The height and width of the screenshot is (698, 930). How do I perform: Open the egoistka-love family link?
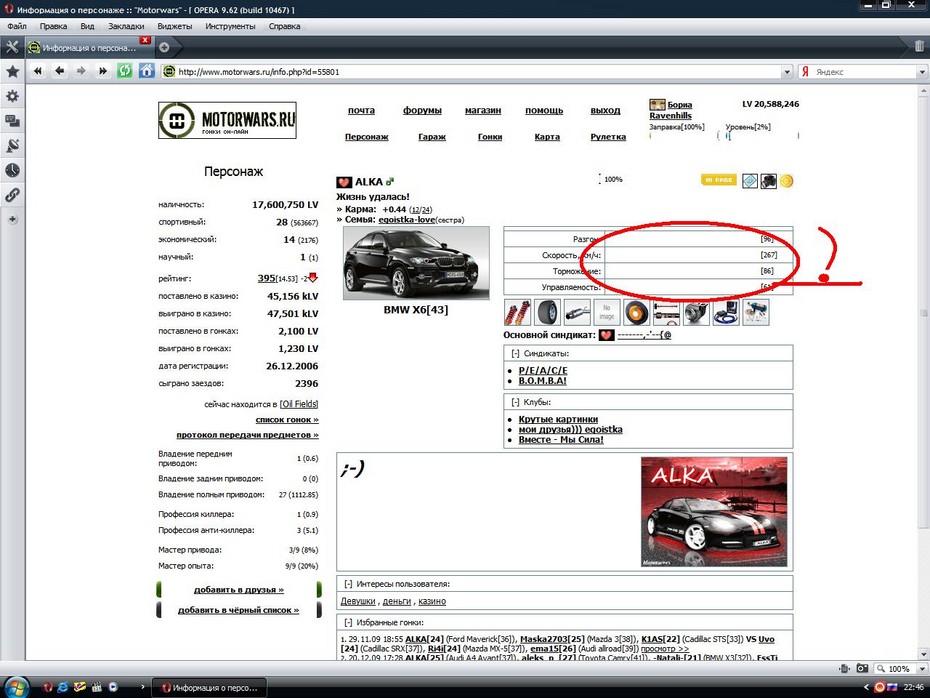point(406,219)
